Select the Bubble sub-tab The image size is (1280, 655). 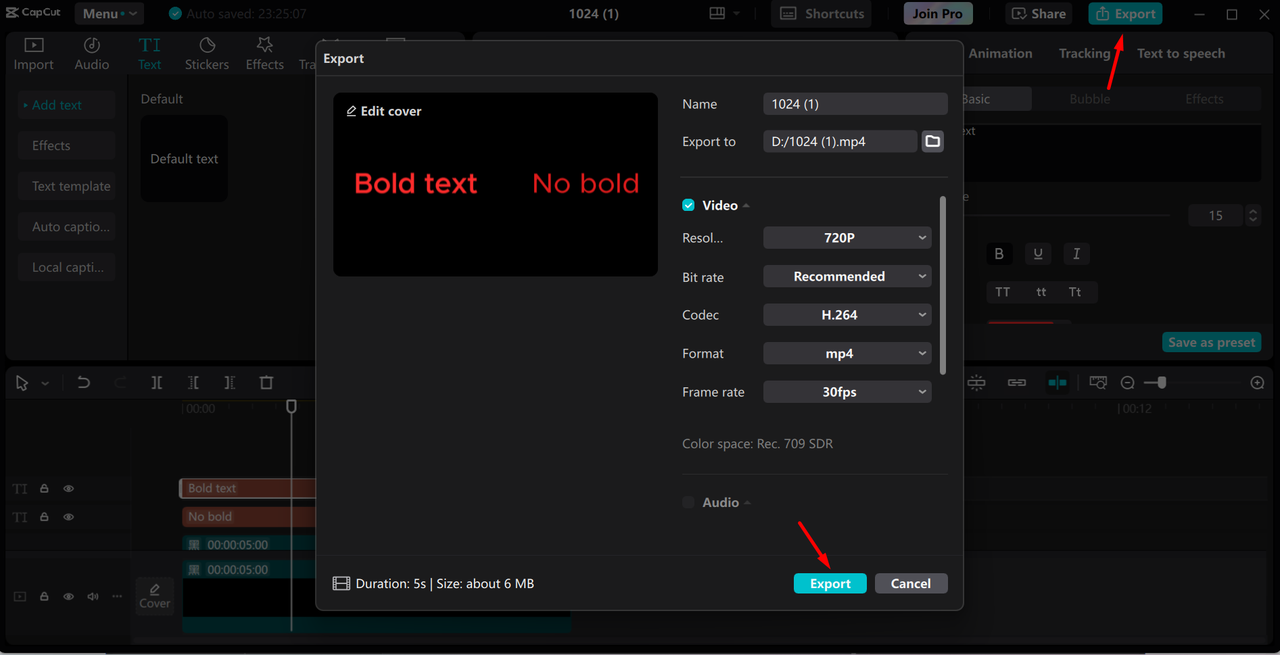[x=1090, y=99]
